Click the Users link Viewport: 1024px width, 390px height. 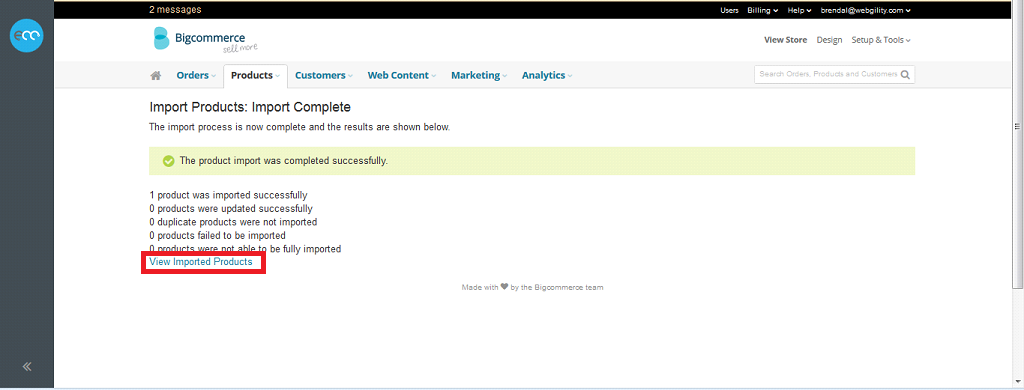[729, 10]
